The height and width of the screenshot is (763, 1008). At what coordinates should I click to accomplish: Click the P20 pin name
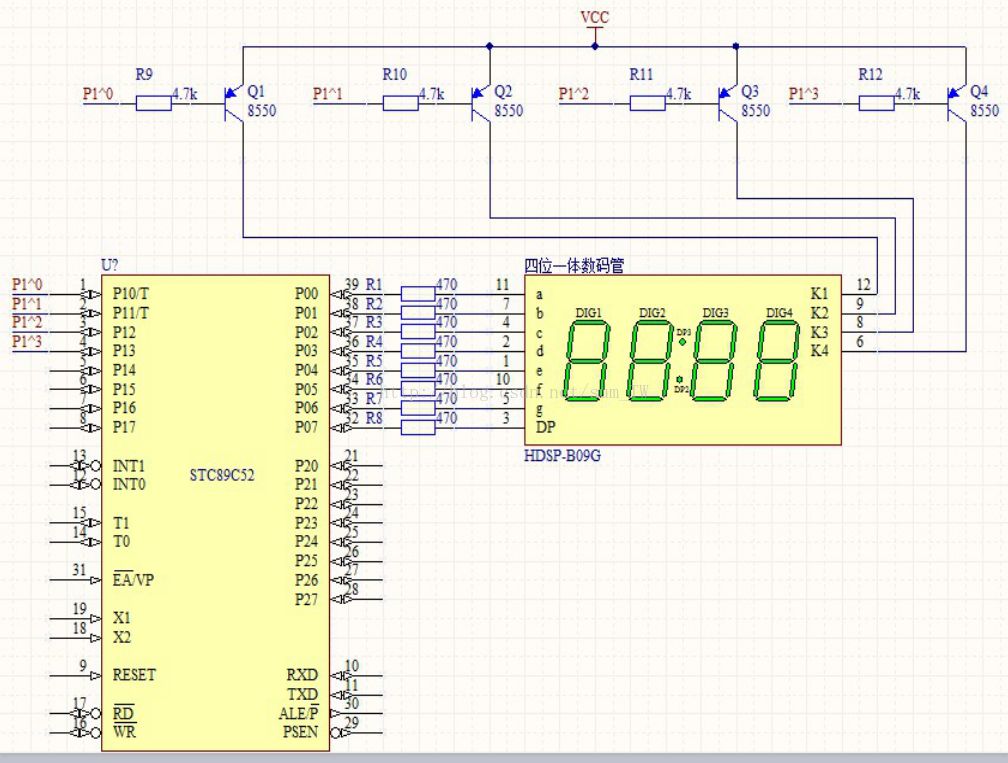pos(307,465)
